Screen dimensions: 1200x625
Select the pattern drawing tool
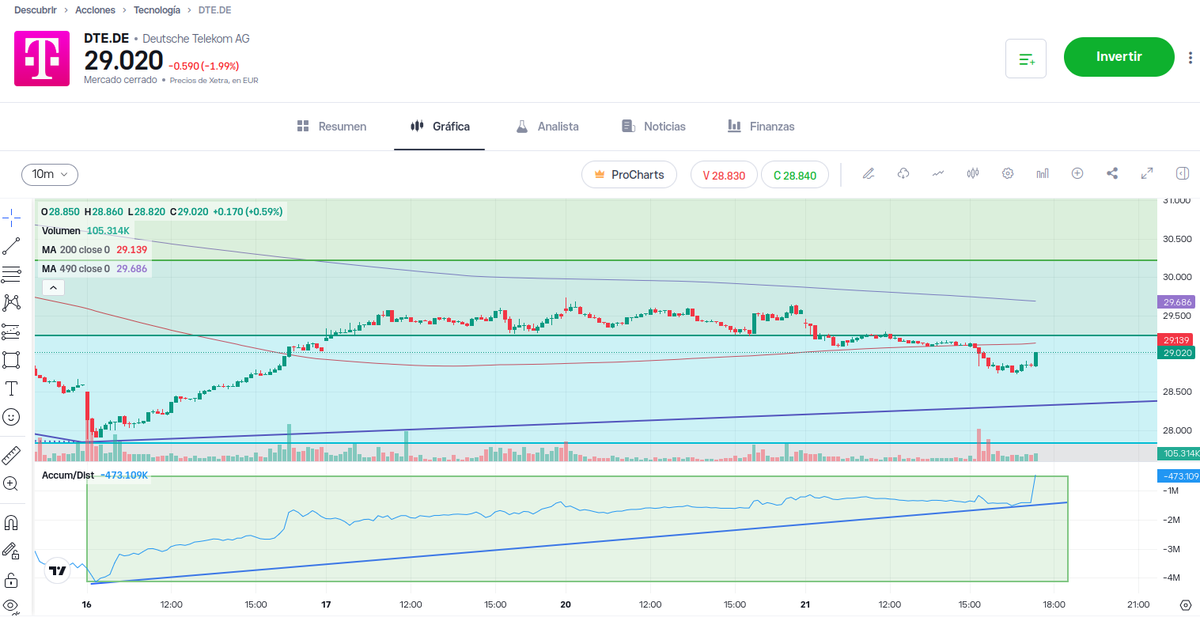[x=11, y=302]
